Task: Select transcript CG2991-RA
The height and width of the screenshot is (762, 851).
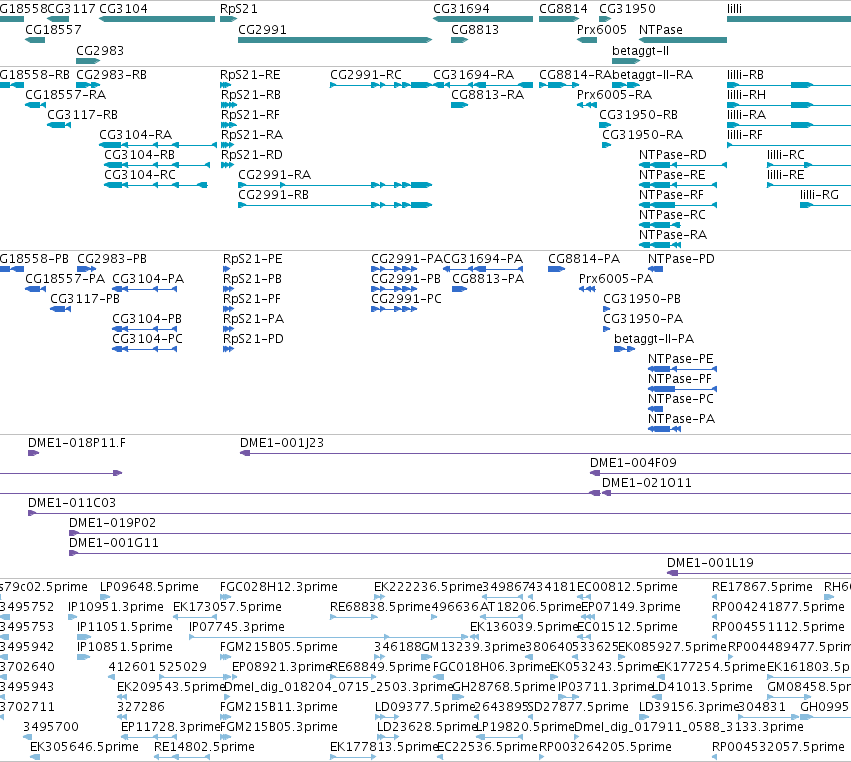Action: tap(274, 175)
